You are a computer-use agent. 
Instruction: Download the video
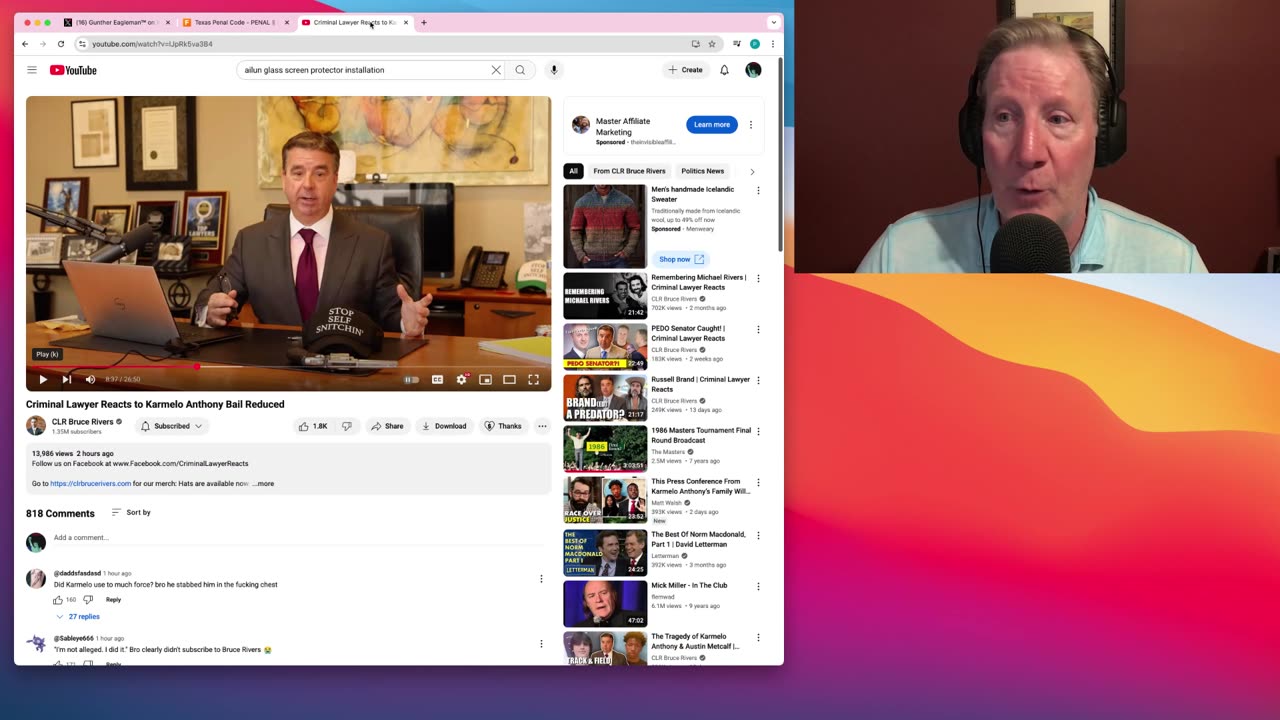(x=444, y=426)
